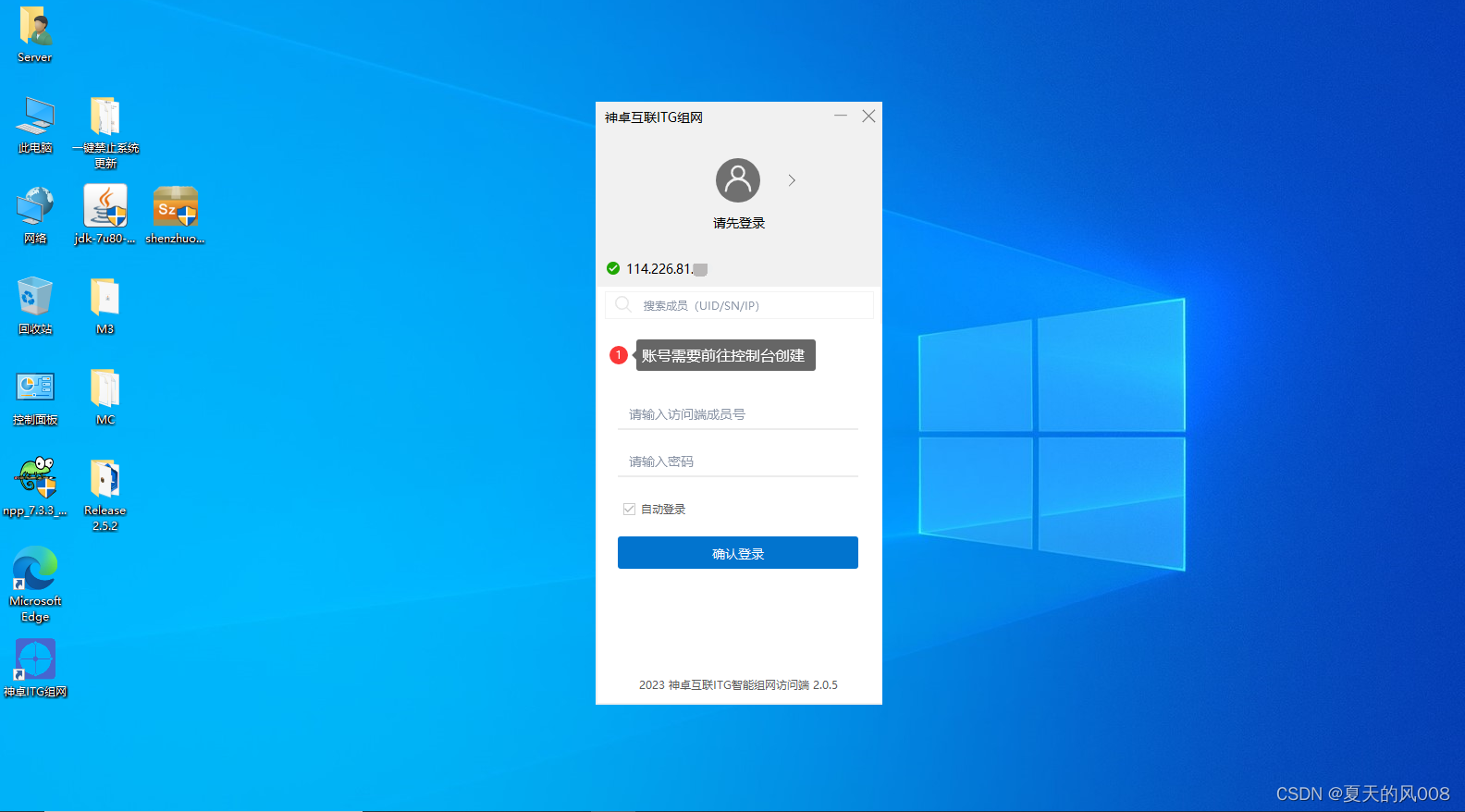This screenshot has height=812, width=1465.
Task: Click the search magnifier icon
Action: pos(623,304)
